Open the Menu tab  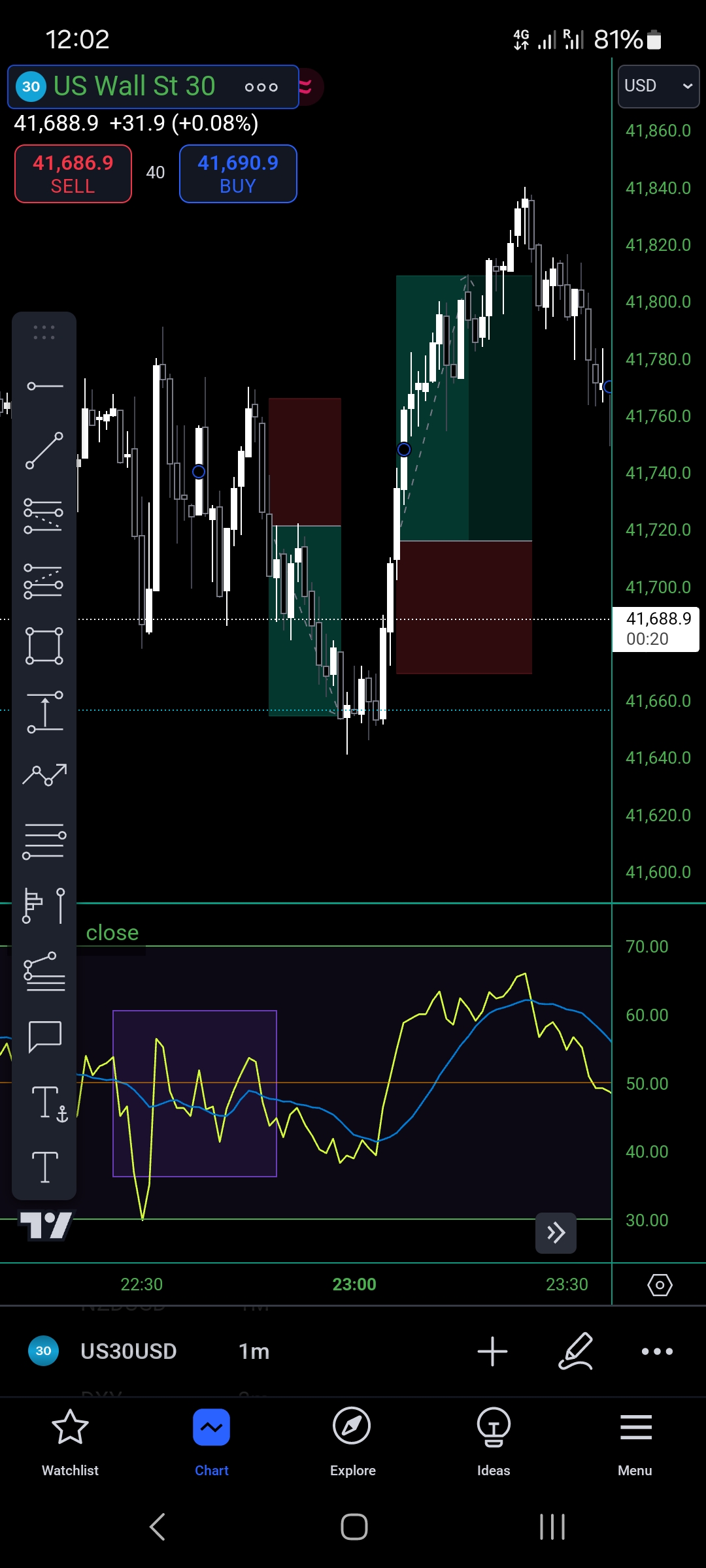tap(635, 1443)
